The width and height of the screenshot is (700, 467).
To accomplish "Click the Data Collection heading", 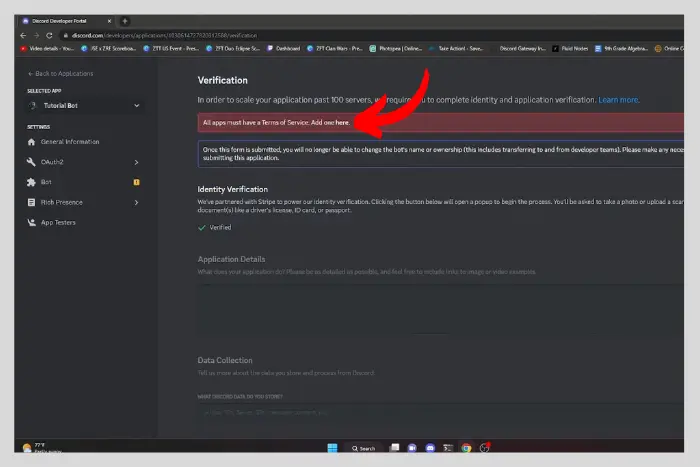I will click(225, 360).
